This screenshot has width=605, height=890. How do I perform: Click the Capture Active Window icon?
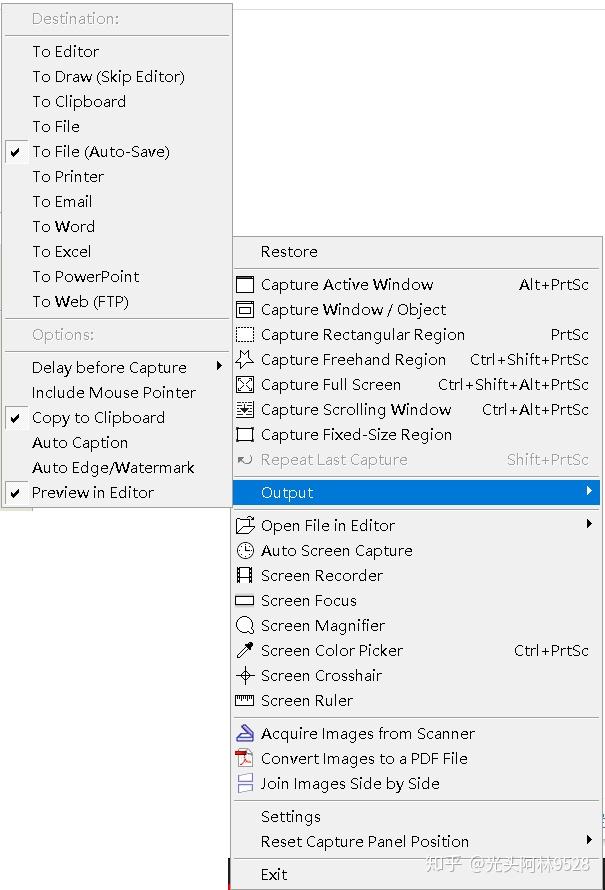tap(245, 285)
